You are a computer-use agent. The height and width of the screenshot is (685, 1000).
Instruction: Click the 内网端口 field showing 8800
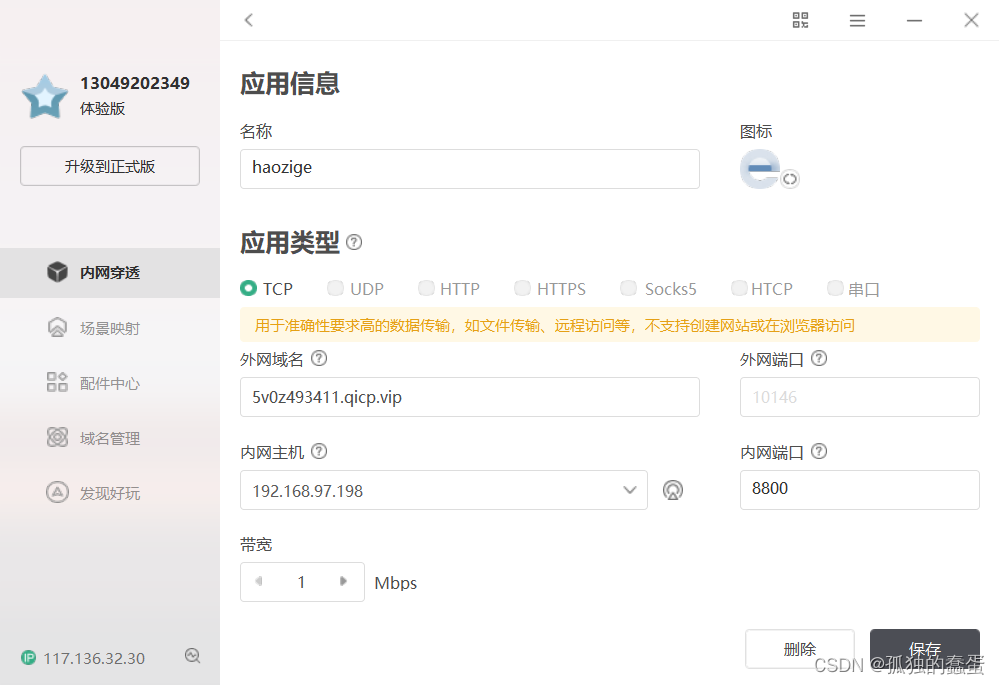click(860, 490)
